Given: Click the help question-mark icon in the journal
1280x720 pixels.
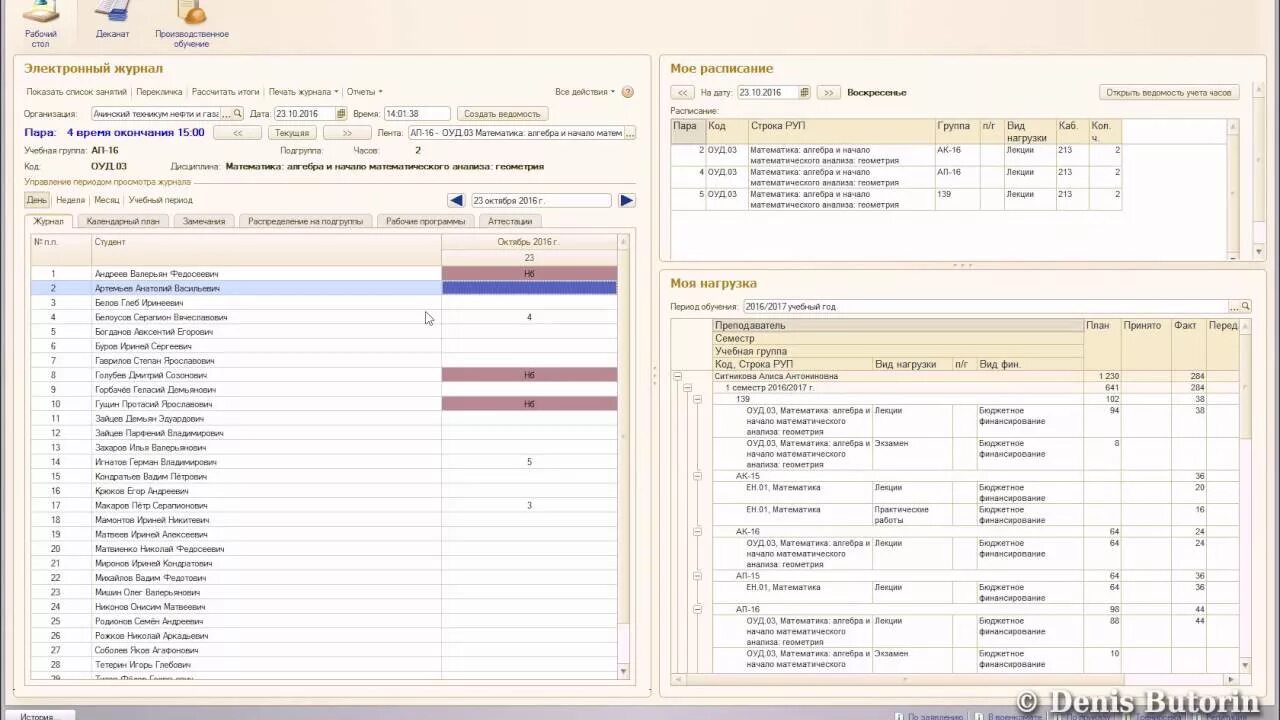Looking at the screenshot, I should coord(627,92).
